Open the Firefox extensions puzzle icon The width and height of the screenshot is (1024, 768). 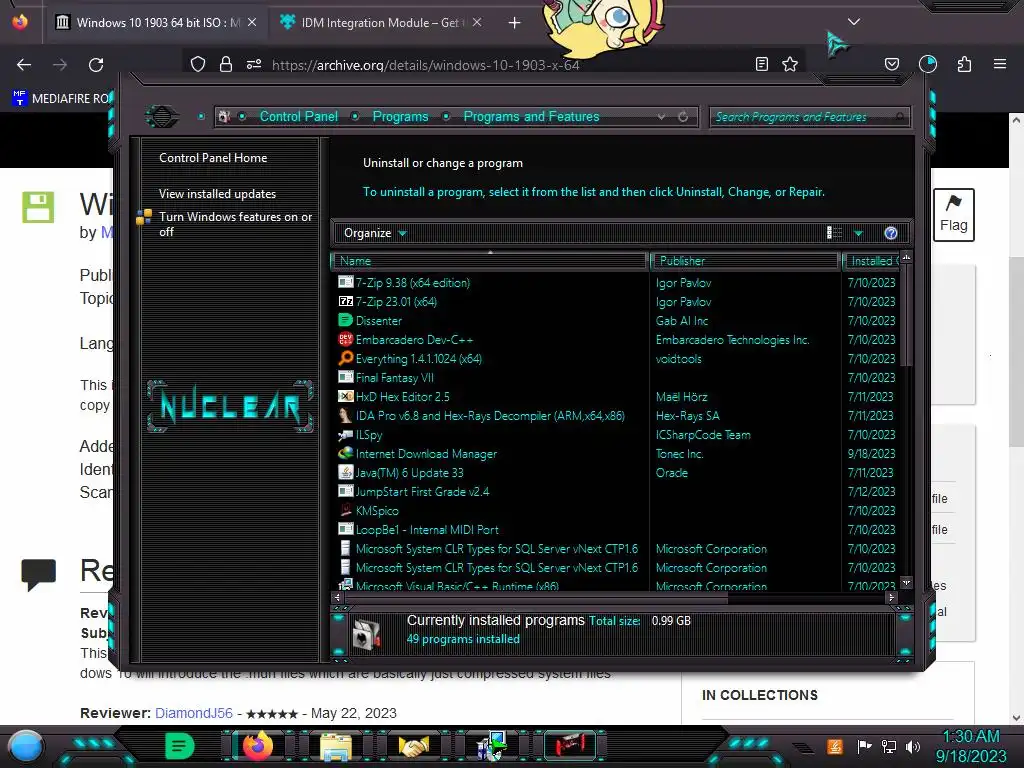click(964, 64)
